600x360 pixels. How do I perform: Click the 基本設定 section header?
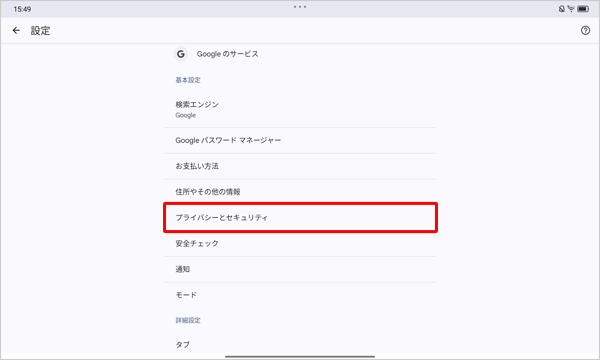pos(188,80)
